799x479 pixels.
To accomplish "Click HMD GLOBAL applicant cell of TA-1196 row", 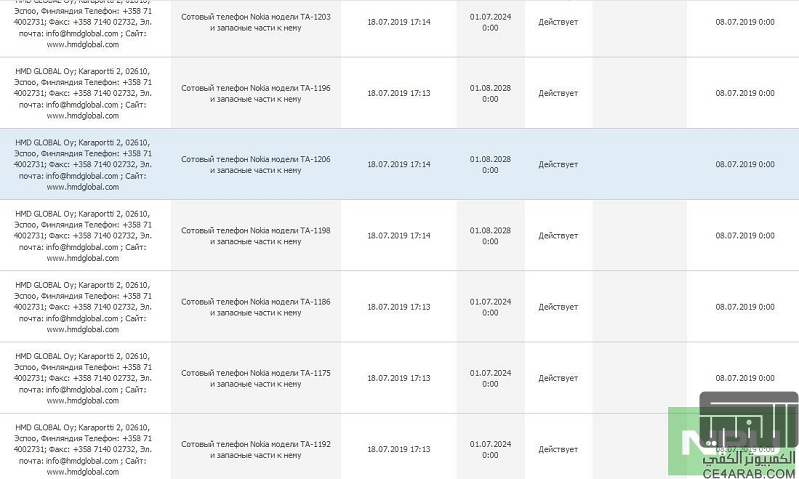I will [83, 93].
